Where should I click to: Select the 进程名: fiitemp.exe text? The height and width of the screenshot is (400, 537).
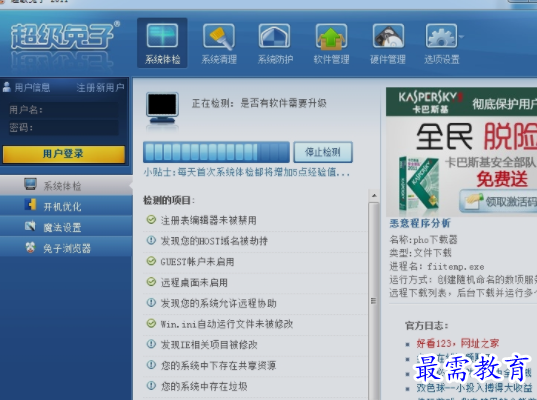437,267
